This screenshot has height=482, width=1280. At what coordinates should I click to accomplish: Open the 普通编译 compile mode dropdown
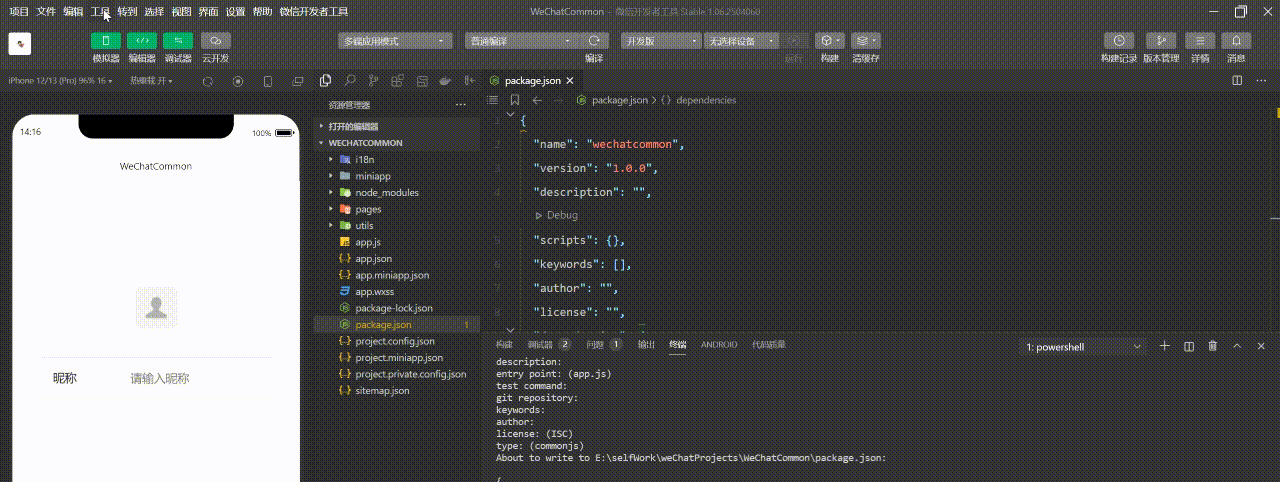[522, 41]
